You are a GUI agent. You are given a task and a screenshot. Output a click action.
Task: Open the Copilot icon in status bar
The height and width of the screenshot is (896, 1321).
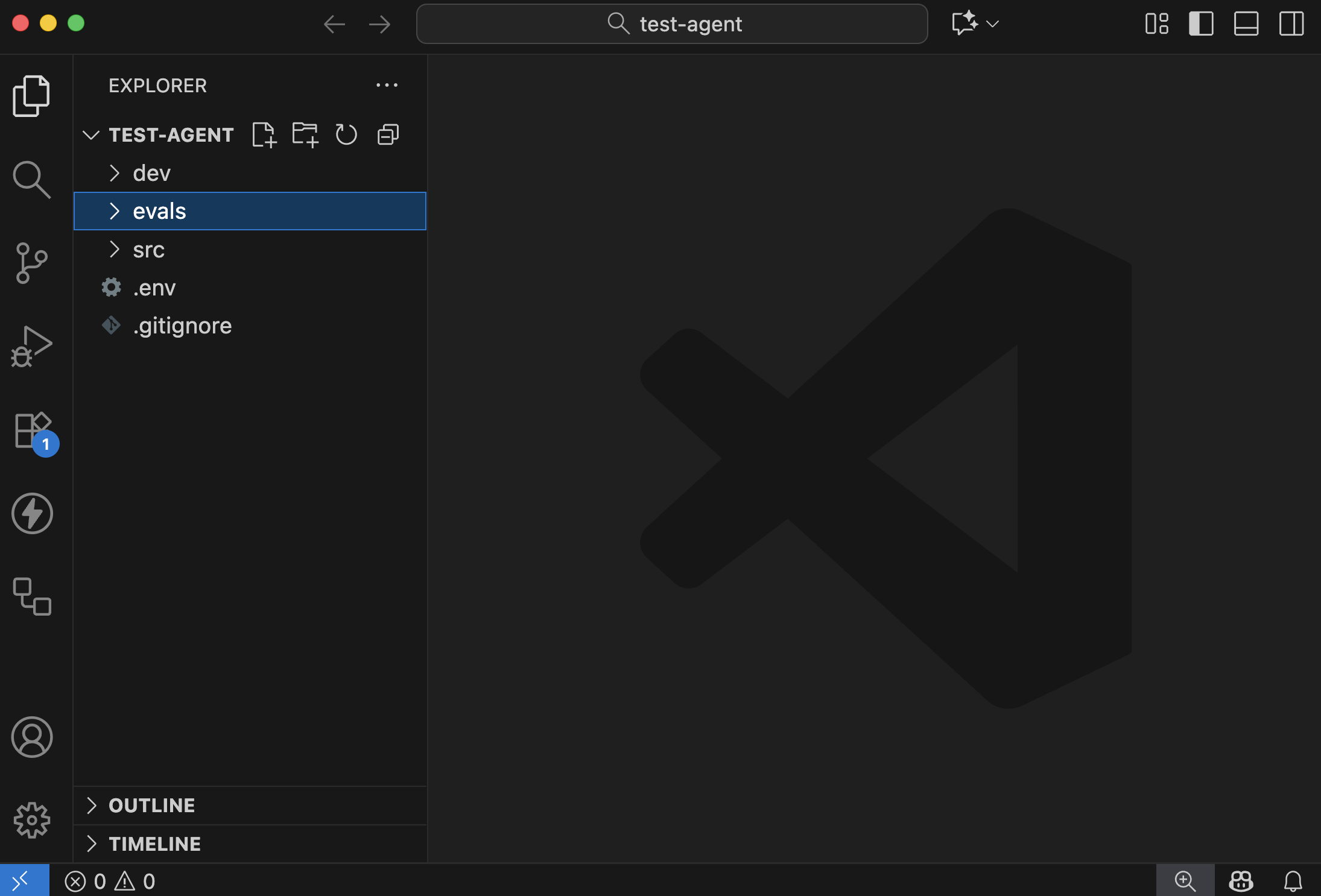click(1240, 880)
